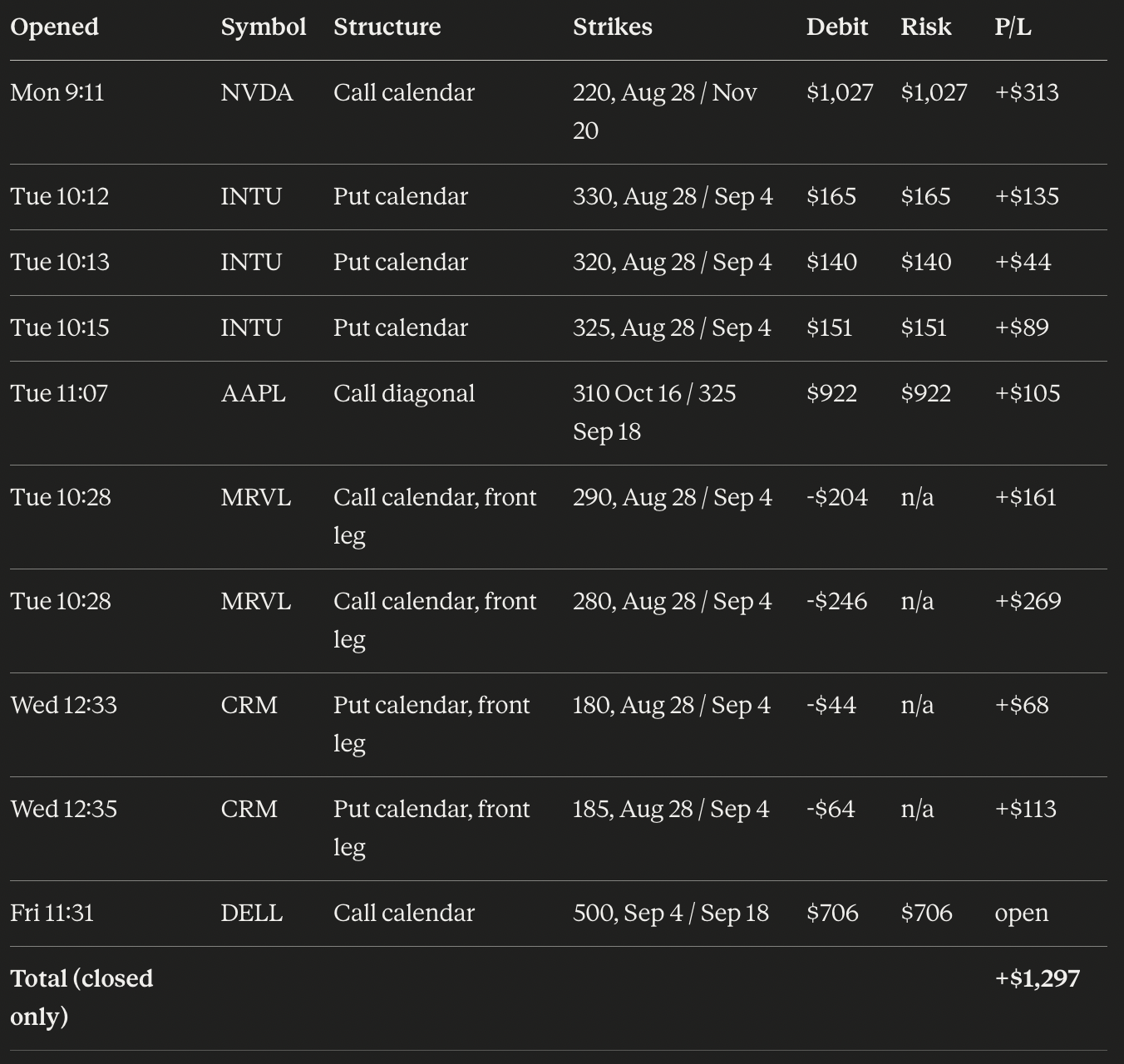Select the Wed 12:35 opened cell
The width and height of the screenshot is (1124, 1064).
point(63,809)
